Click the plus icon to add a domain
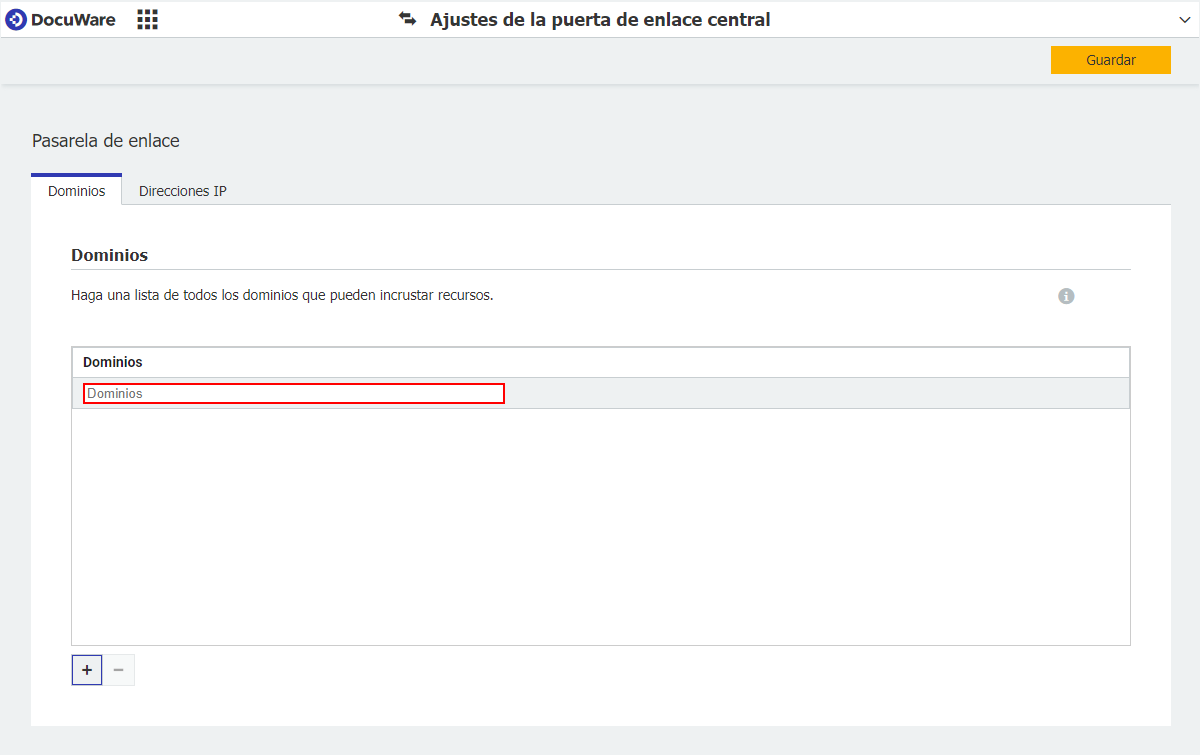The height and width of the screenshot is (755, 1200). (86, 669)
